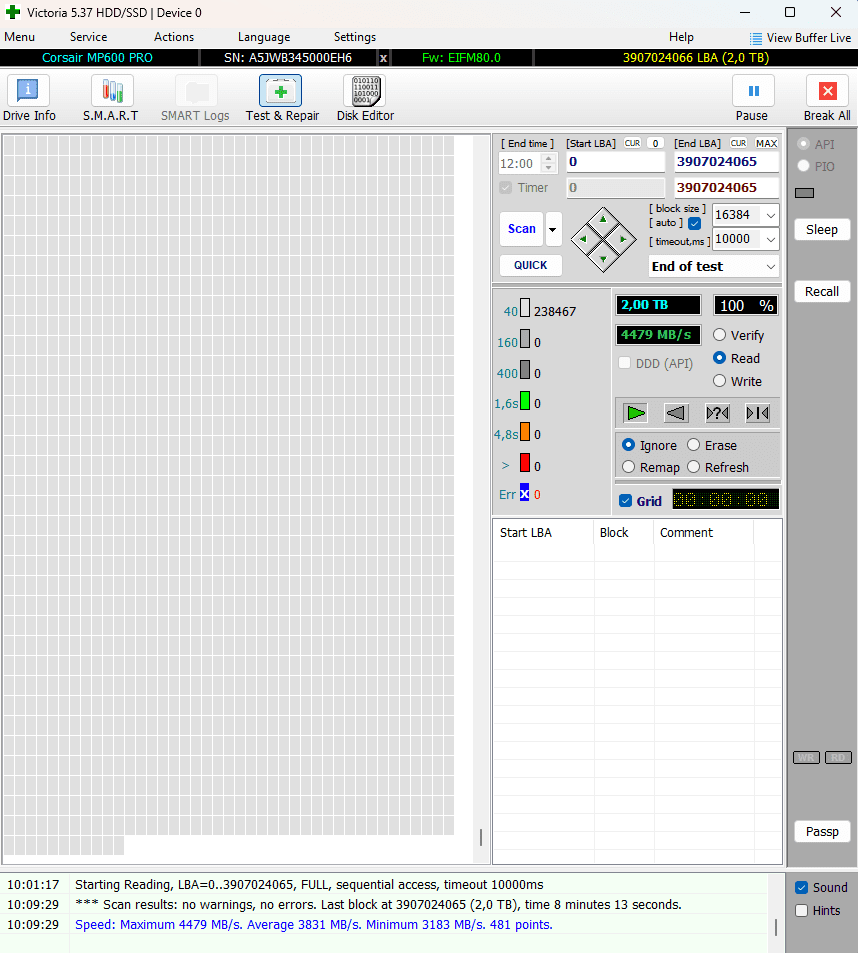858x953 pixels.
Task: Click the Comment column header
Action: 704,533
